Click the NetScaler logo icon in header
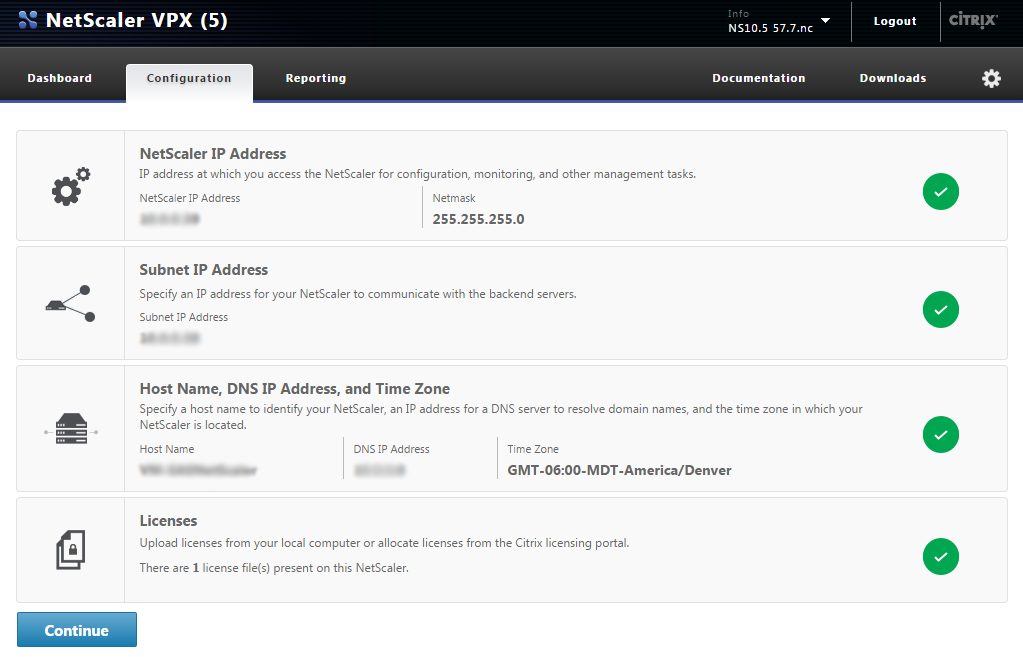This screenshot has width=1023, height=657. pos(27,20)
